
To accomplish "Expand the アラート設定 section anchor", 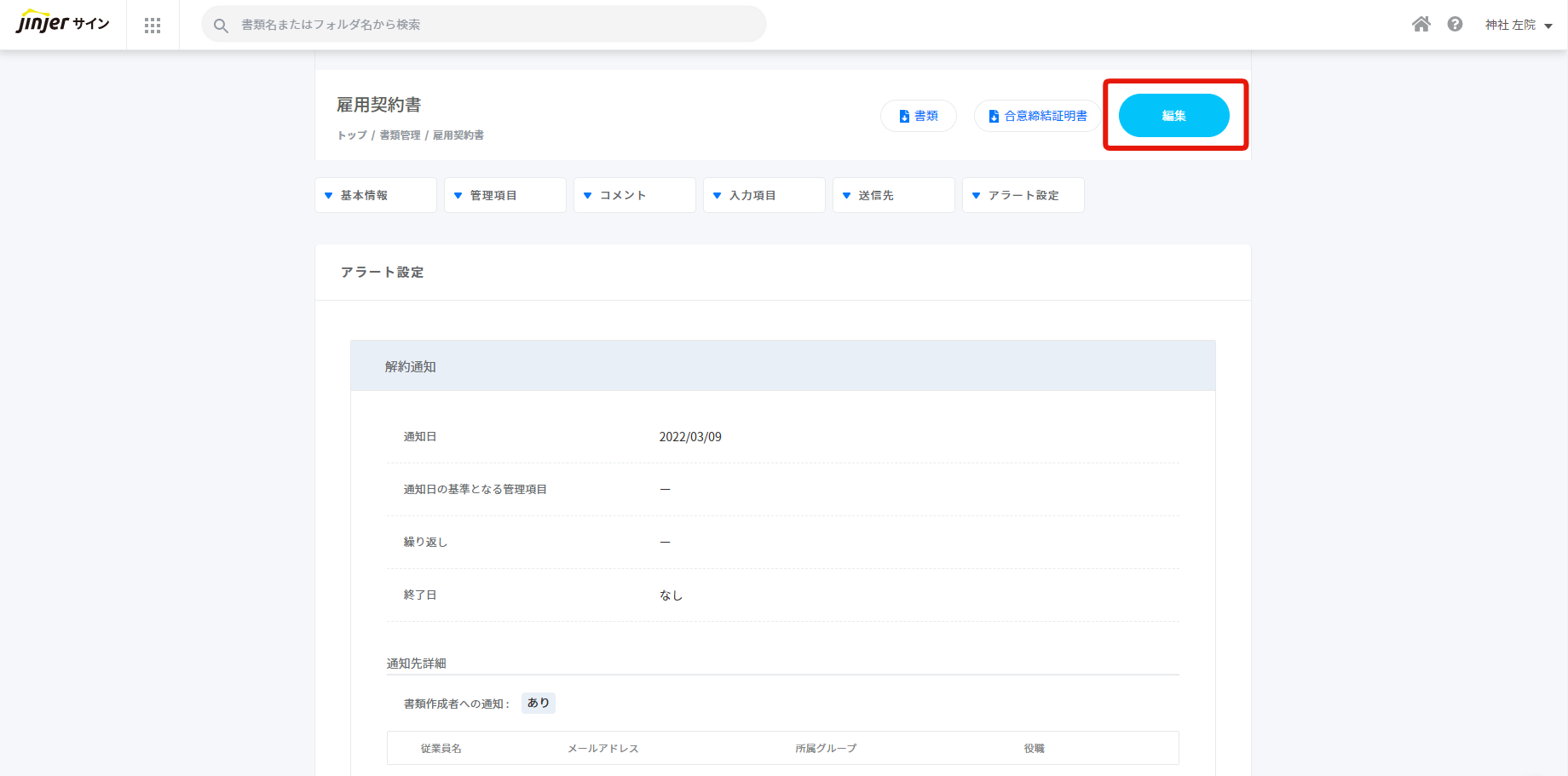I will tap(1023, 195).
